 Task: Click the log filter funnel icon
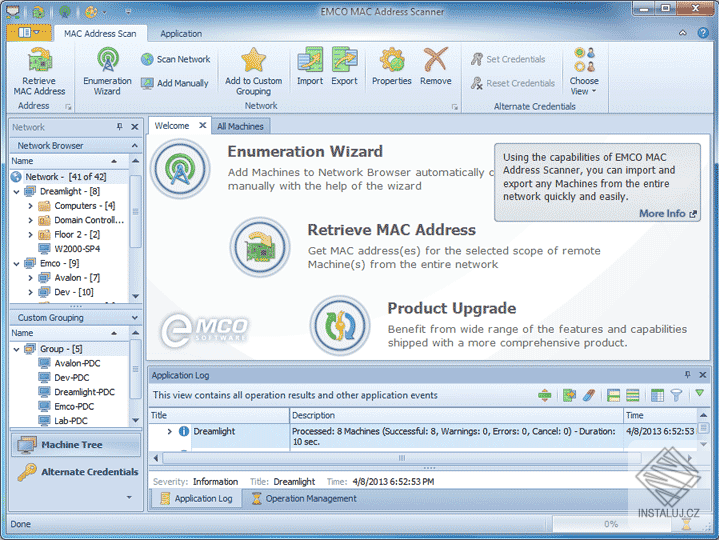tap(676, 395)
